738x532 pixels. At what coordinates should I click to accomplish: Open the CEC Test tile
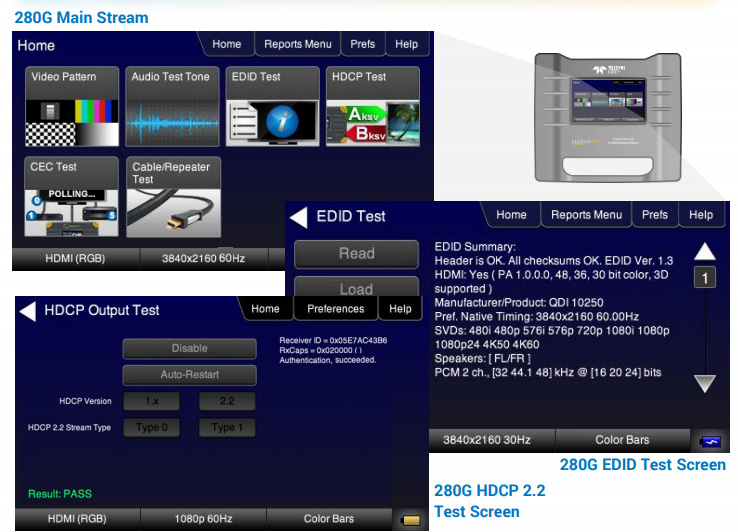(72, 197)
